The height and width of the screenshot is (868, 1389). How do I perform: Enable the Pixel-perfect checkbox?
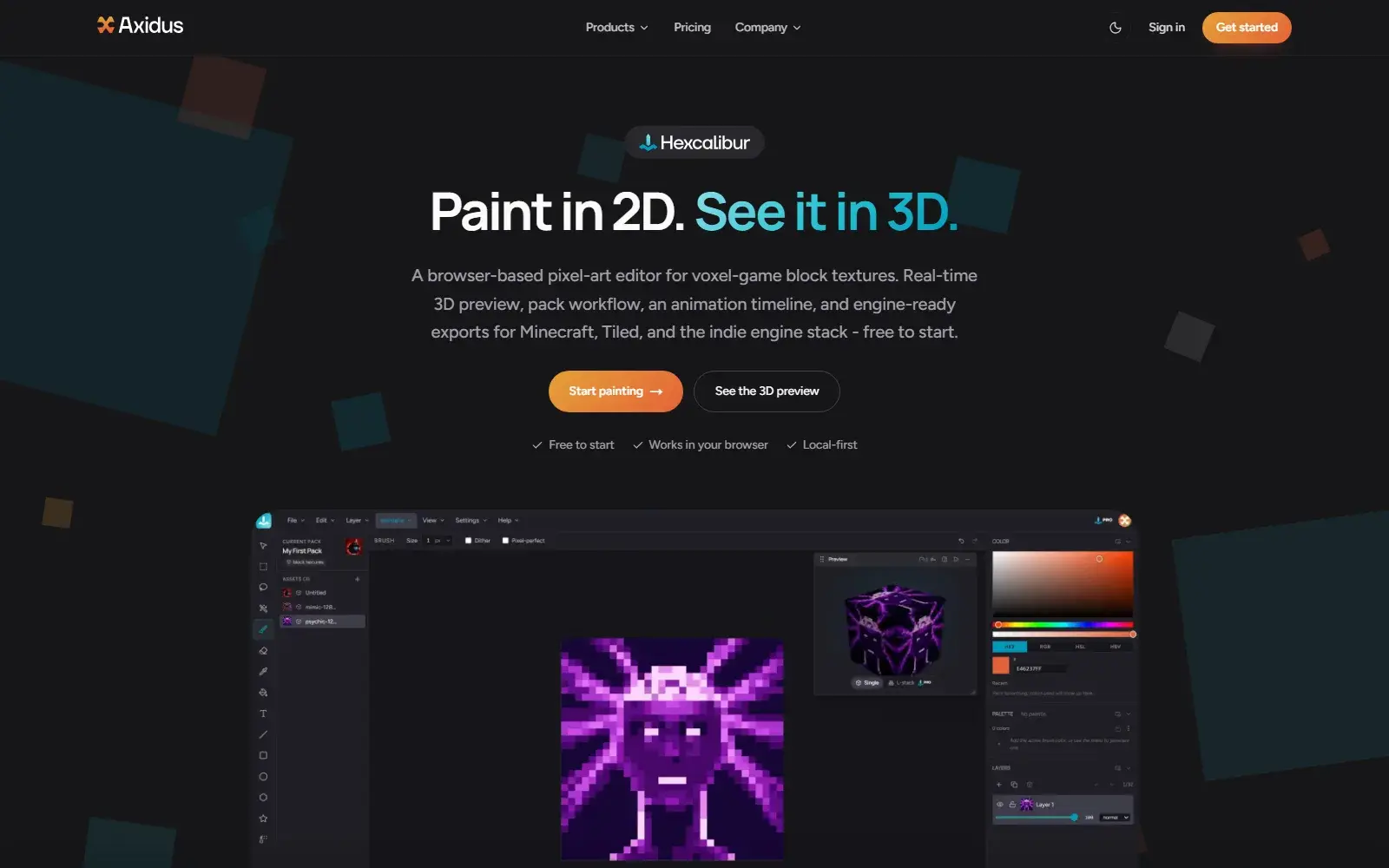pyautogui.click(x=505, y=541)
